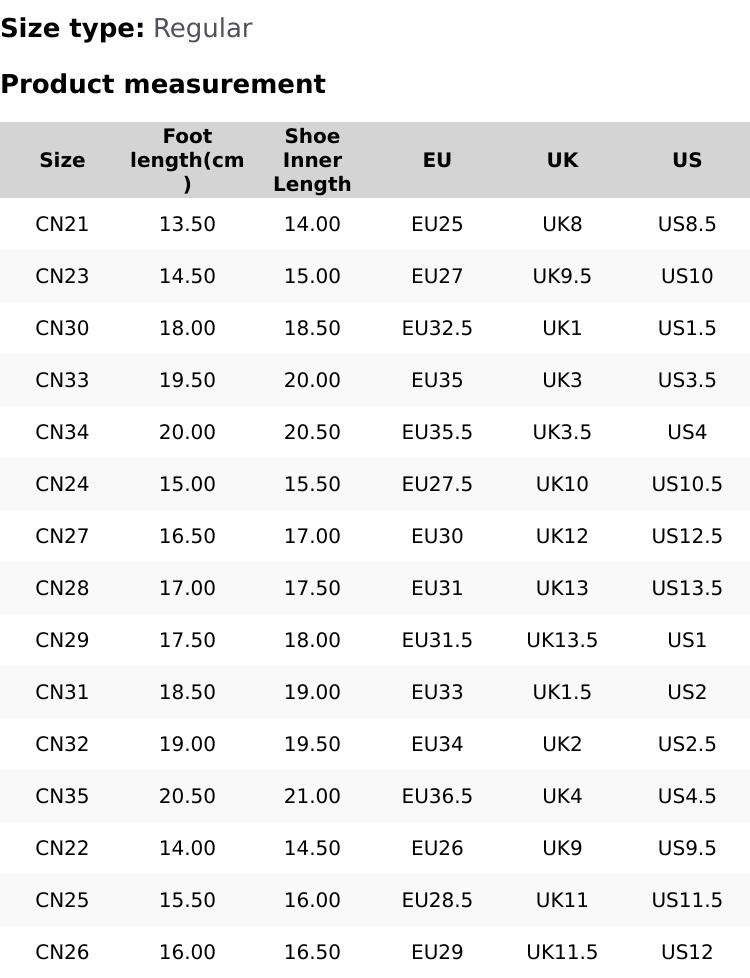Click the Foot length(cm) column header
Viewport: 750px width, 978px height.
tap(187, 160)
